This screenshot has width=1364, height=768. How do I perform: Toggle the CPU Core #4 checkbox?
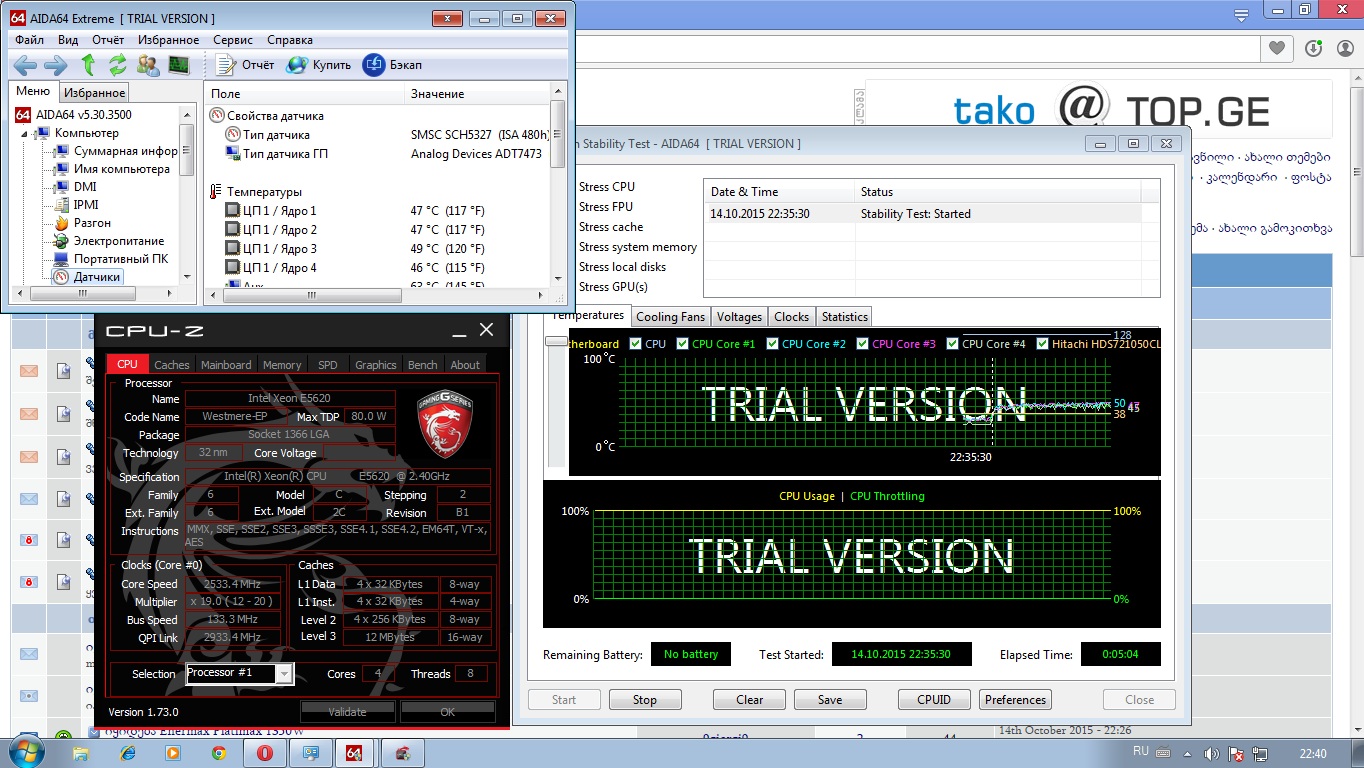[953, 344]
